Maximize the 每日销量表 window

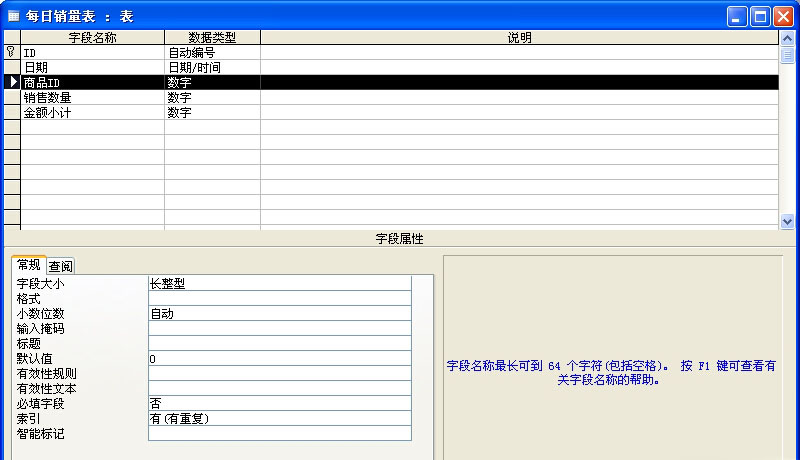coord(760,16)
